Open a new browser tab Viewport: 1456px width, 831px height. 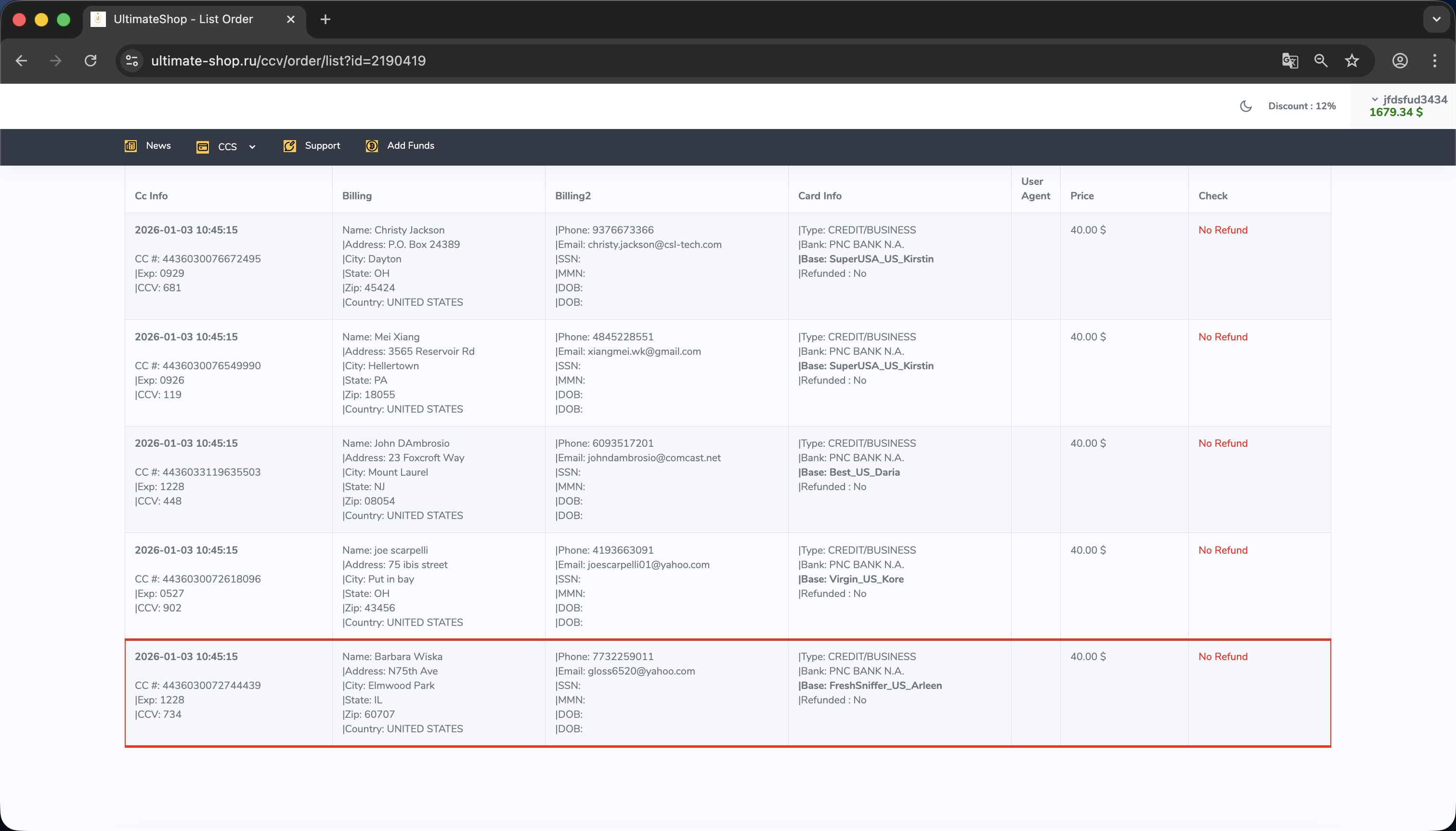click(x=325, y=19)
